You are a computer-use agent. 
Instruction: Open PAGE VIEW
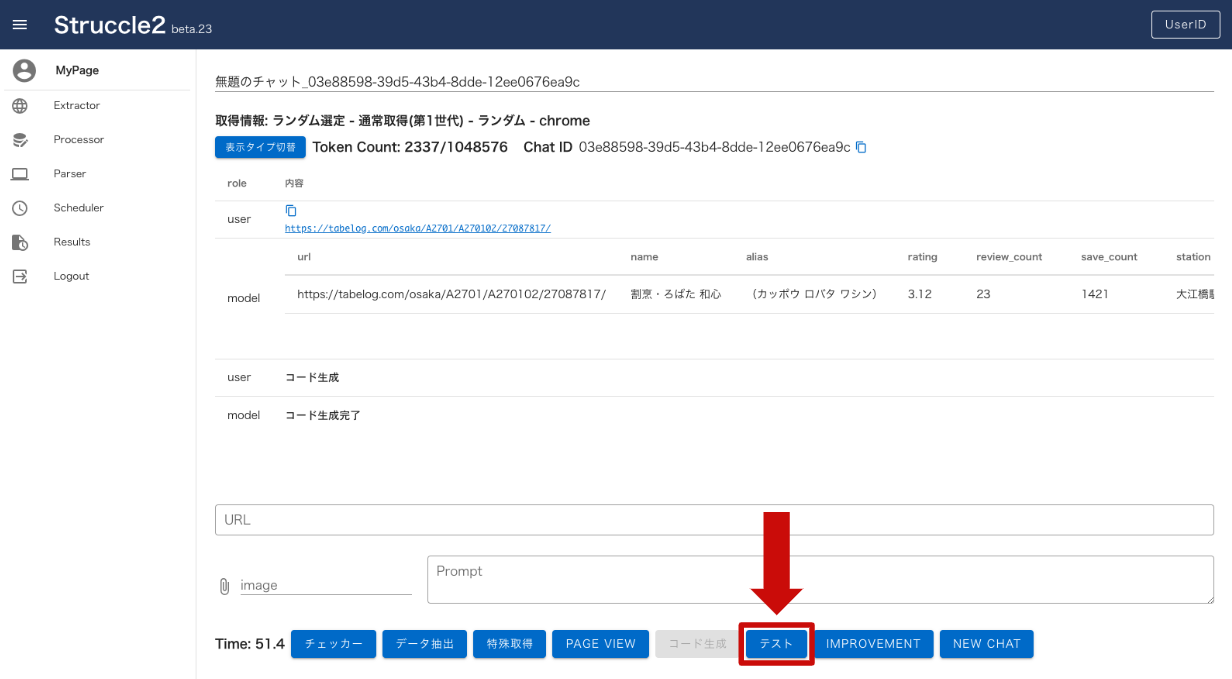tap(600, 644)
